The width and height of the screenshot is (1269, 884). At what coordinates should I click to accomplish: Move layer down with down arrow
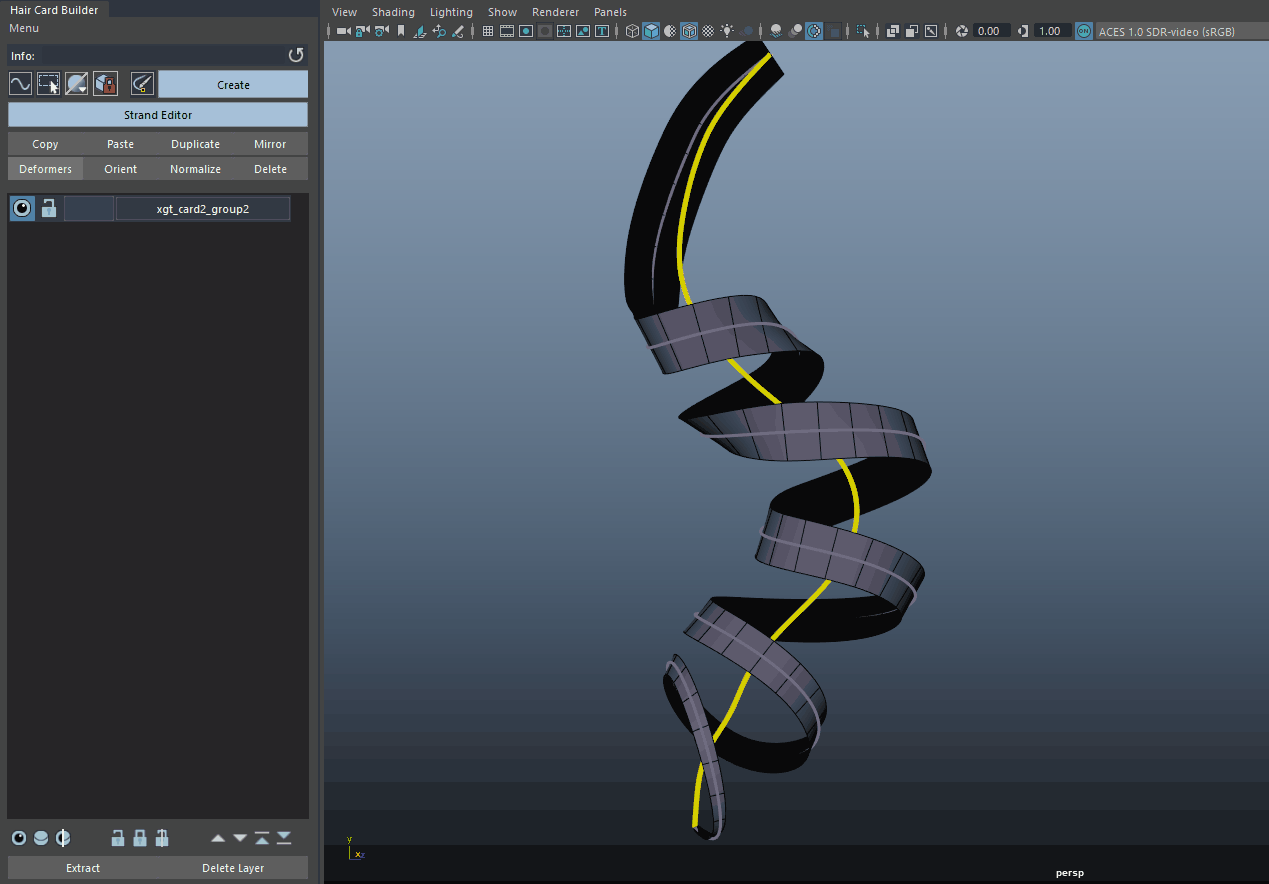[x=240, y=838]
